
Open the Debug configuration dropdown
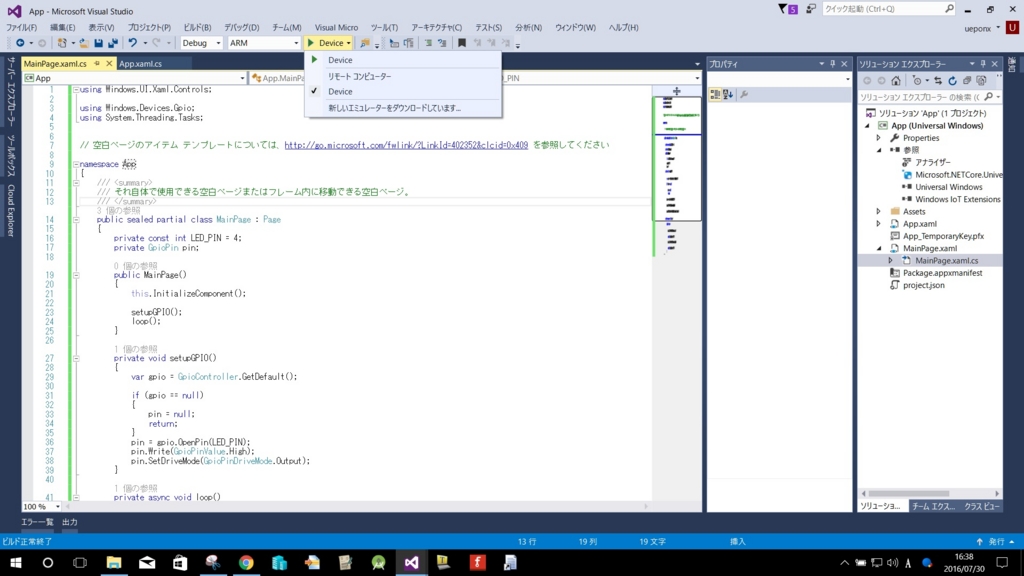[x=201, y=43]
